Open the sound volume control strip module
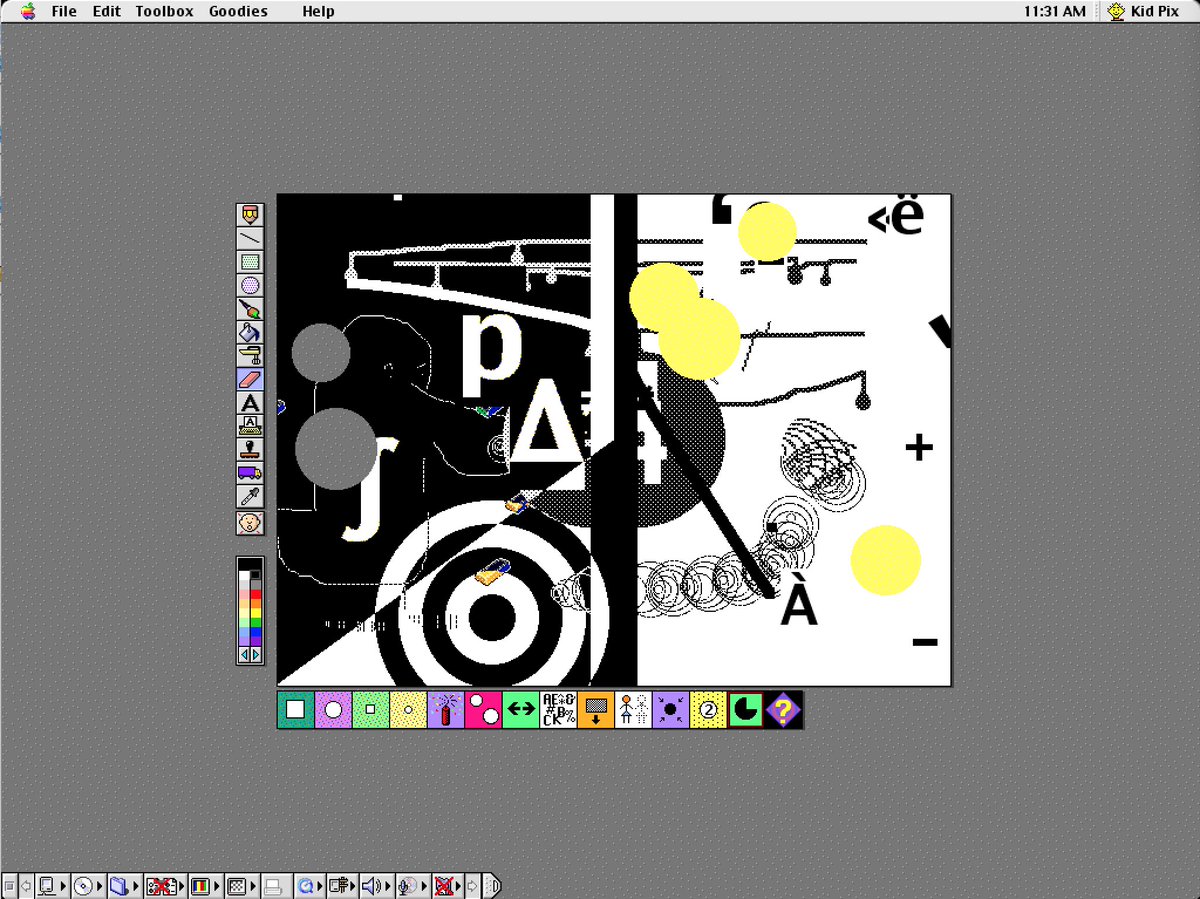The width and height of the screenshot is (1200, 899). (376, 886)
